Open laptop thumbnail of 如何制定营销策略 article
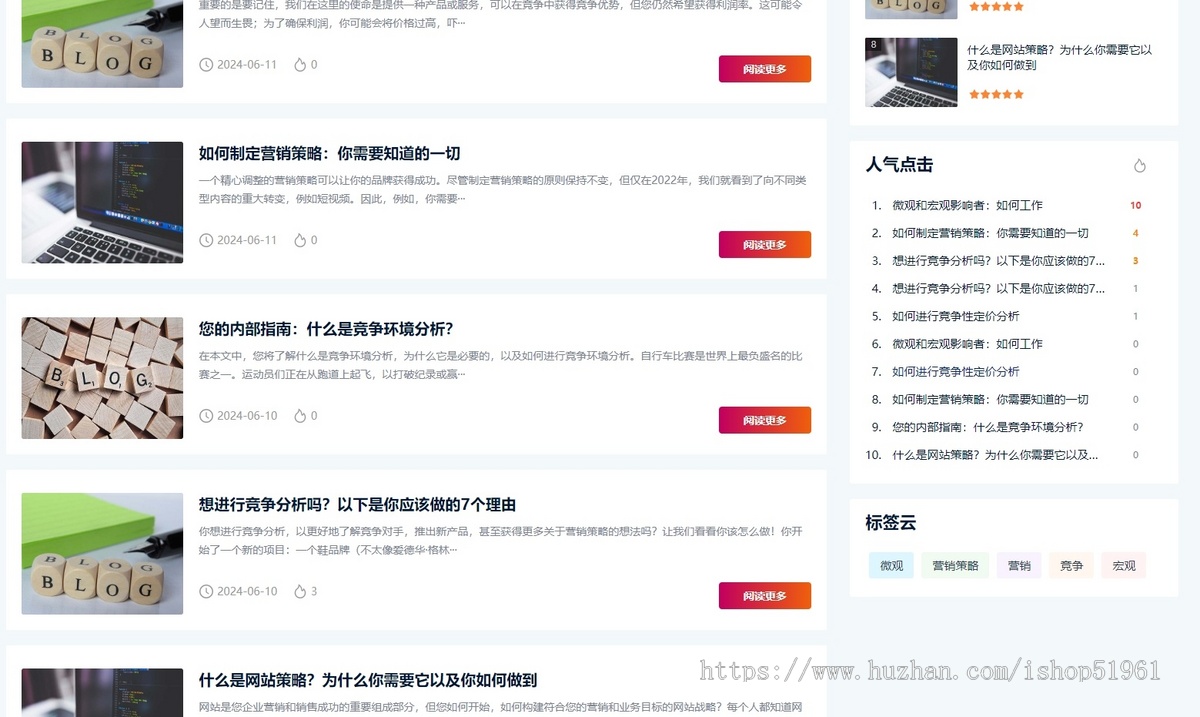The height and width of the screenshot is (717, 1200). (x=102, y=203)
